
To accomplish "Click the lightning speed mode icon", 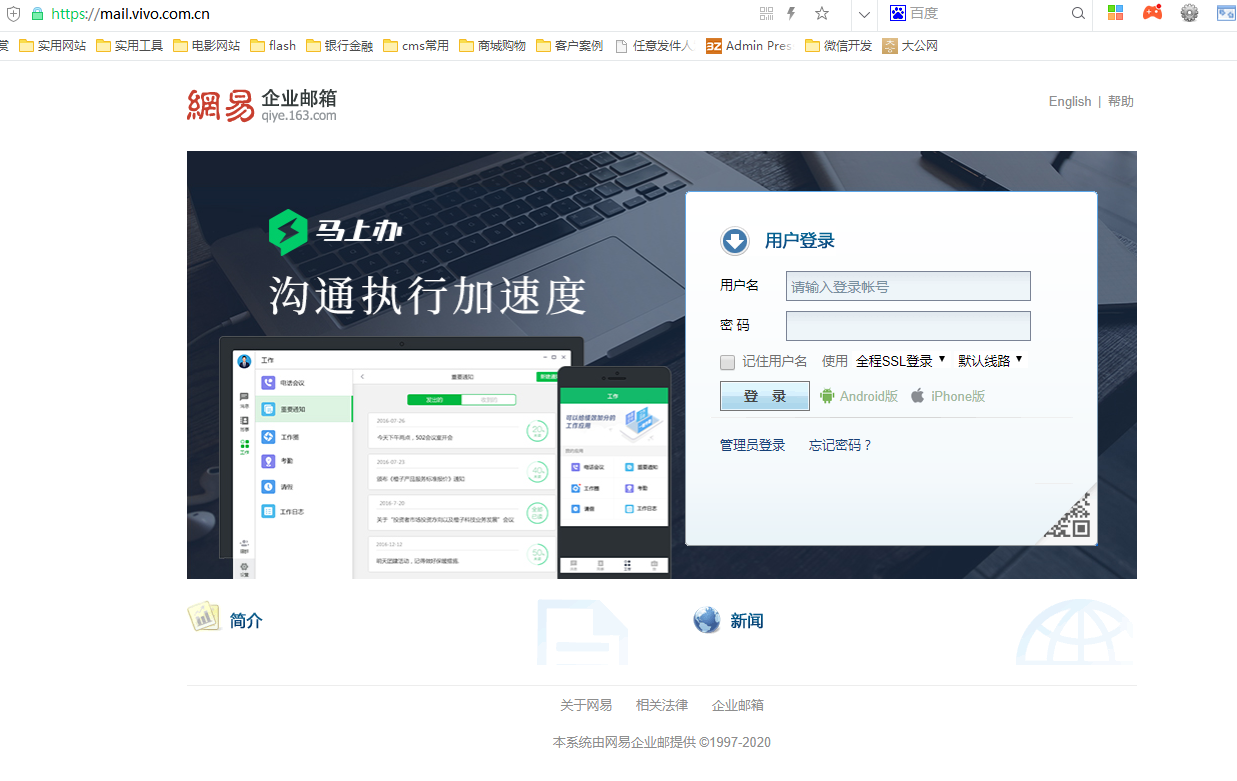I will pos(792,13).
